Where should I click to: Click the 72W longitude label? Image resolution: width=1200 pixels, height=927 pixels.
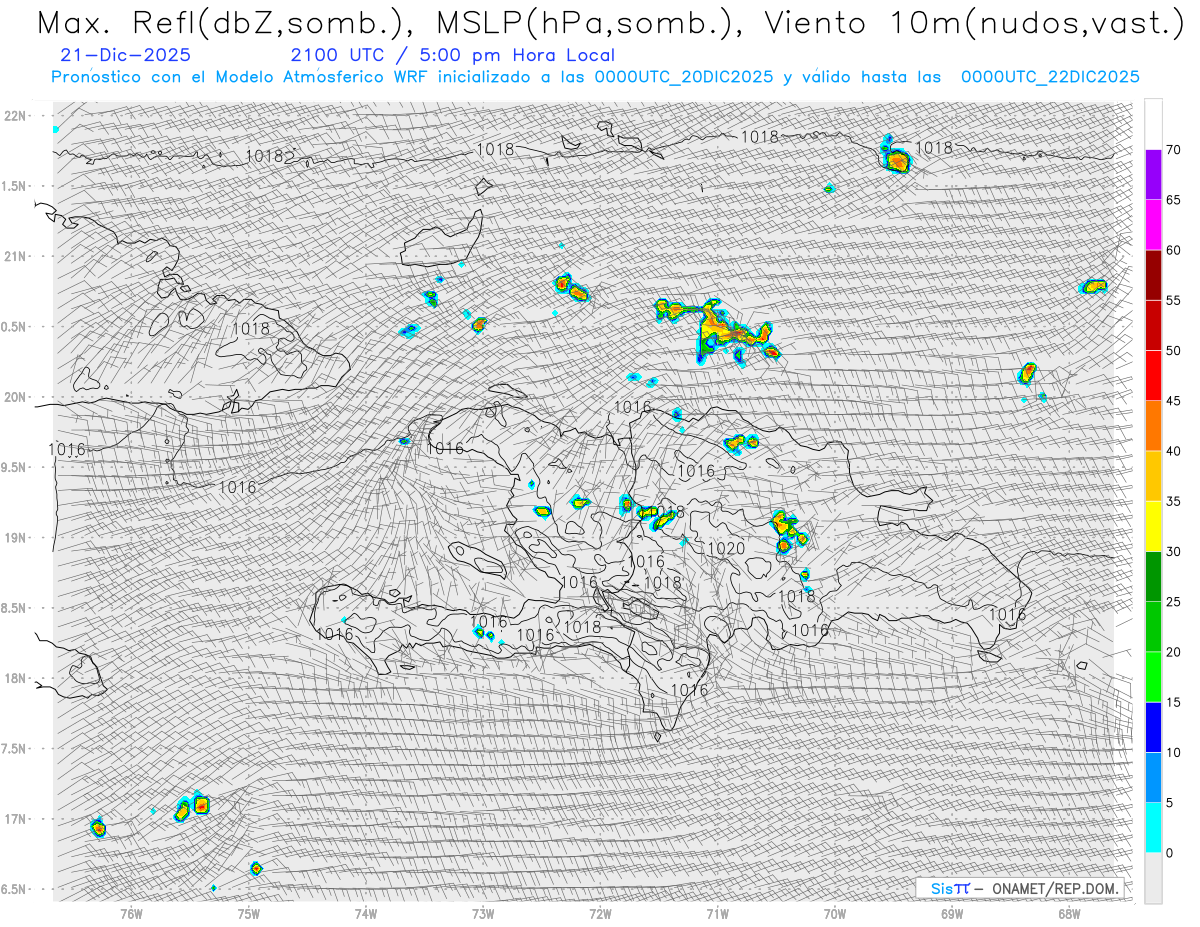pyautogui.click(x=600, y=913)
